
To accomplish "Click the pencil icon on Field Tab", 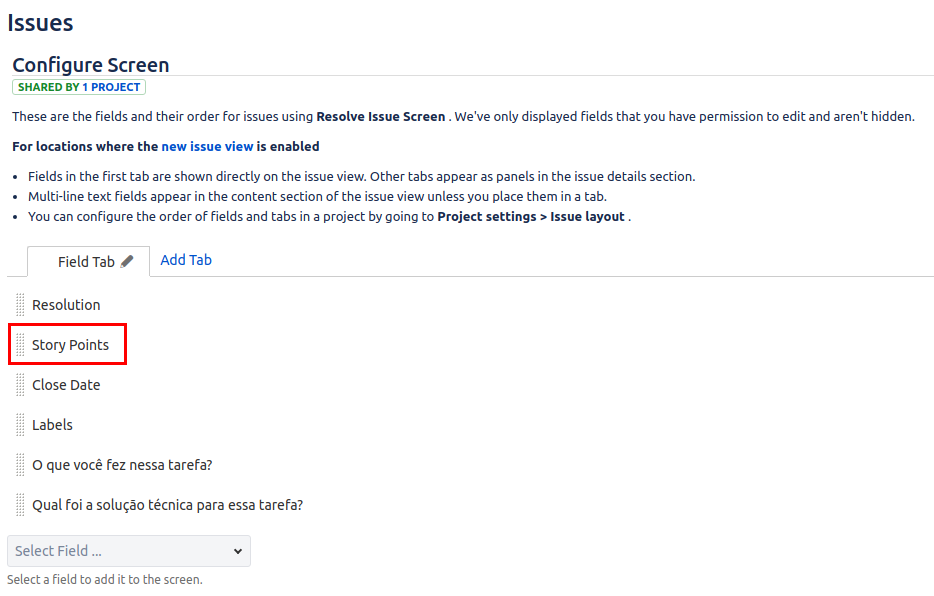I will point(127,261).
